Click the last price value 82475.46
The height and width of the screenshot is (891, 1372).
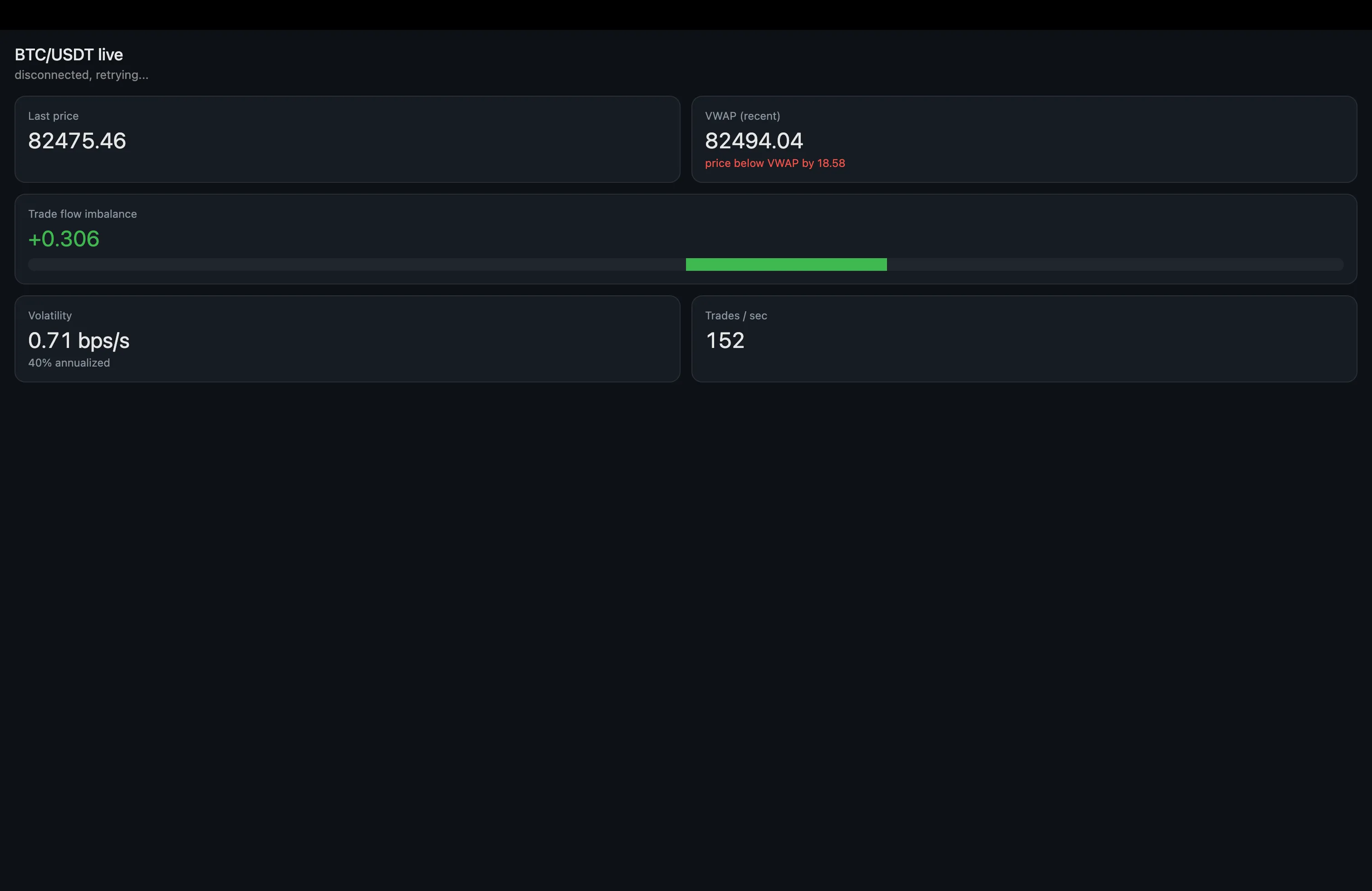77,141
